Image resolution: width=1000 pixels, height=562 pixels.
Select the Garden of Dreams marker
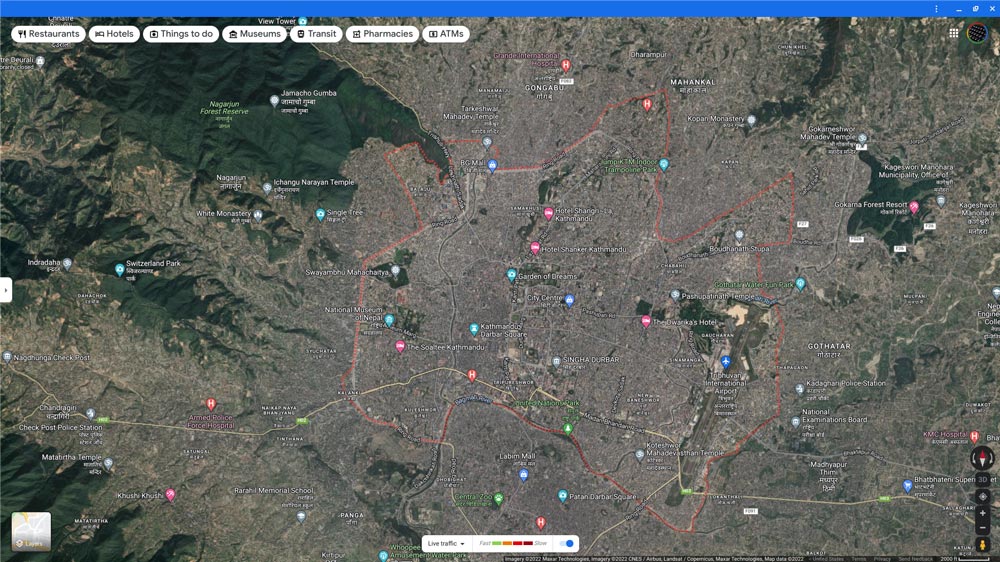point(511,275)
